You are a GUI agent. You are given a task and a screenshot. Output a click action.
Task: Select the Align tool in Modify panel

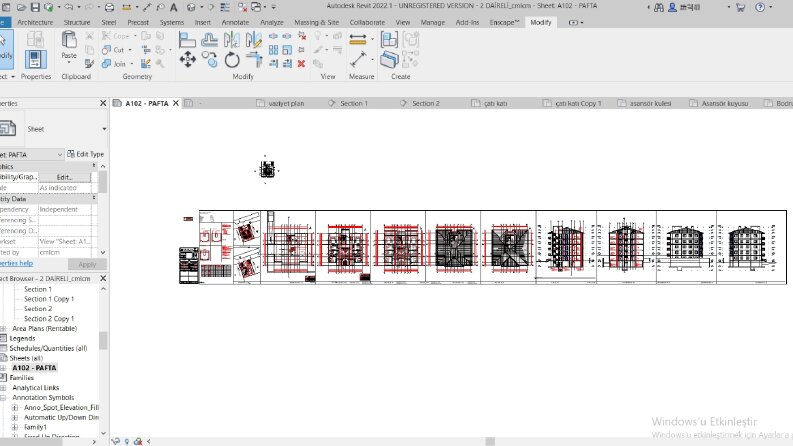(x=187, y=40)
